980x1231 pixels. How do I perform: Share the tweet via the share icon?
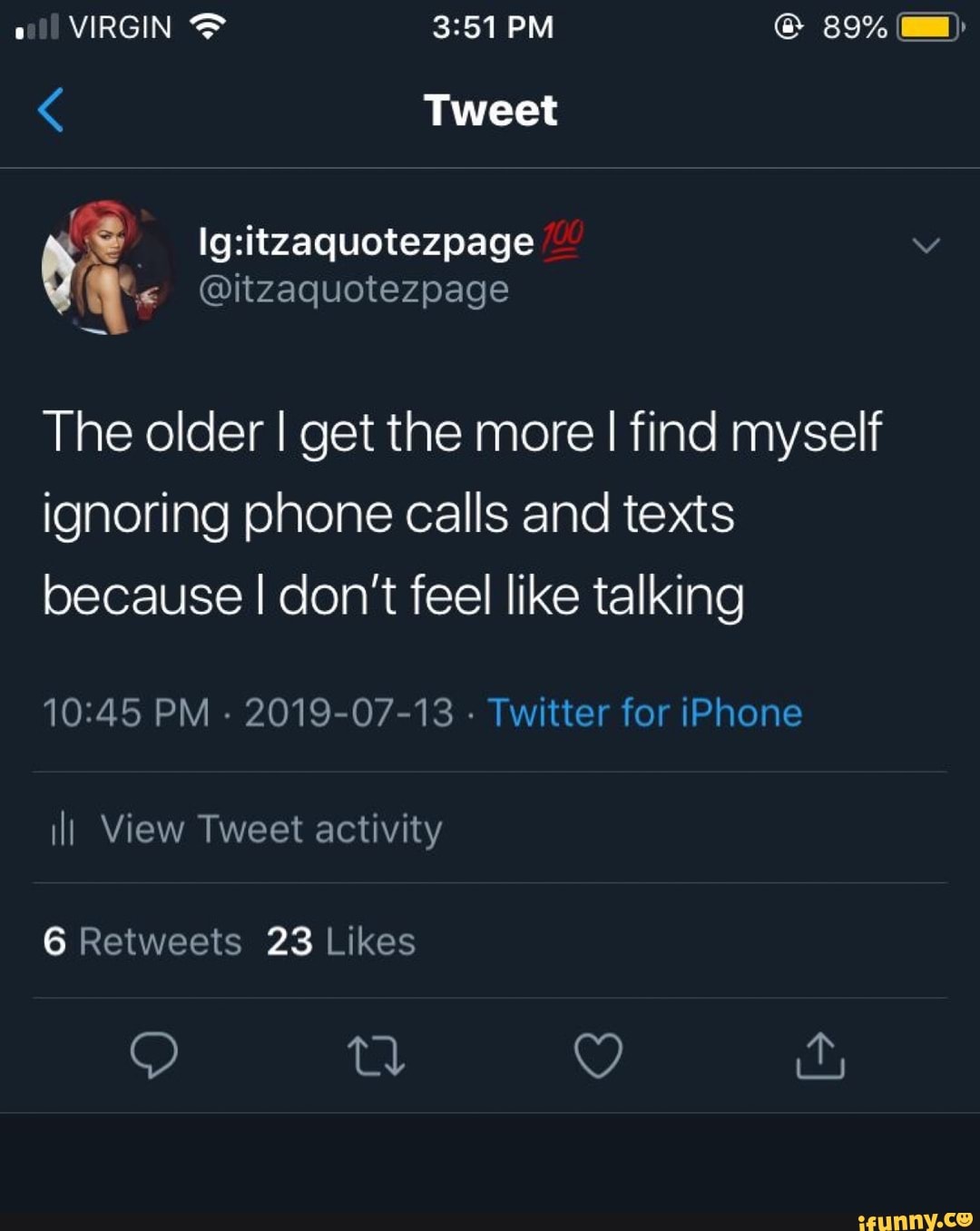click(822, 1056)
